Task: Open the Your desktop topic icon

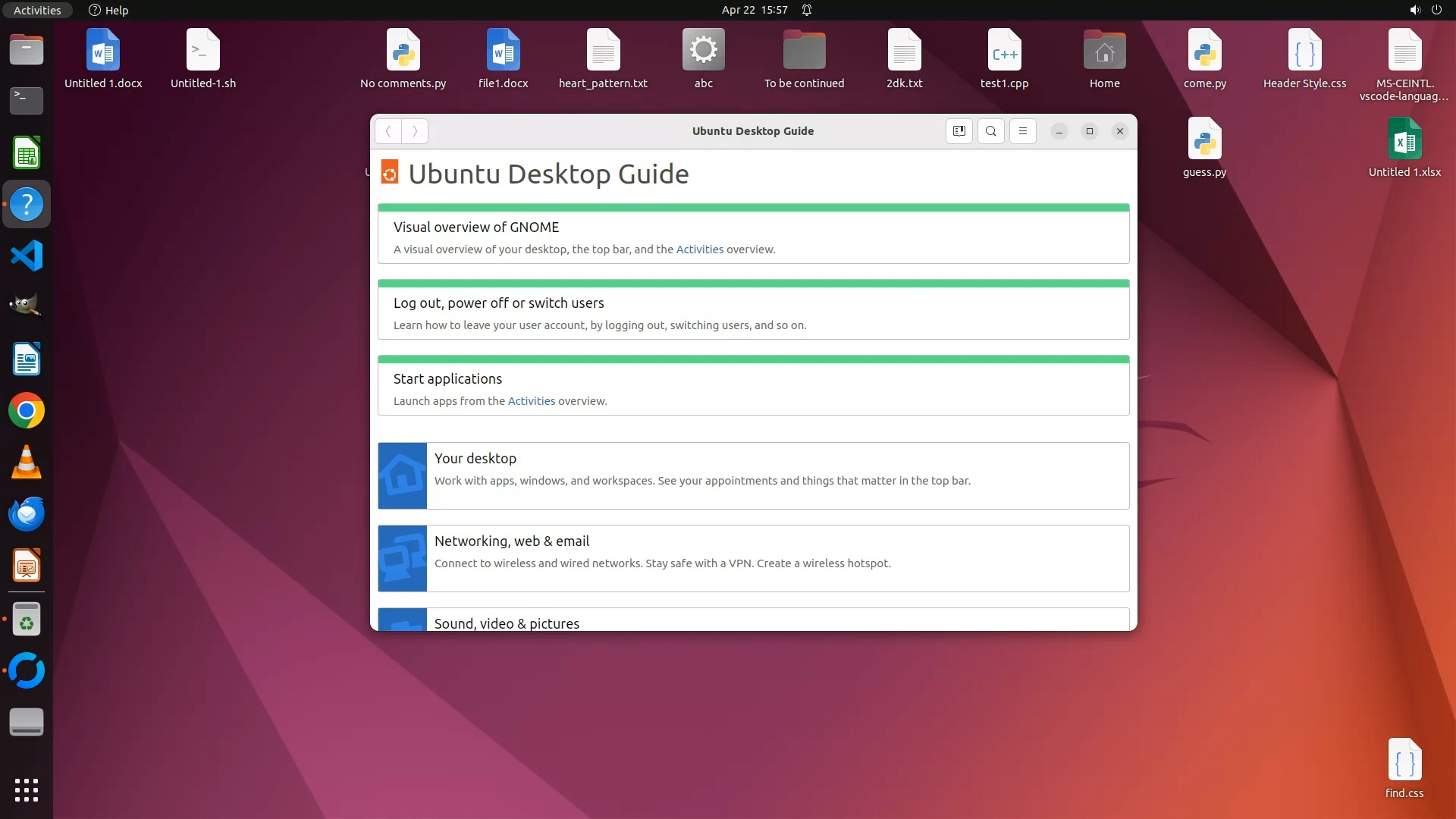Action: click(402, 475)
